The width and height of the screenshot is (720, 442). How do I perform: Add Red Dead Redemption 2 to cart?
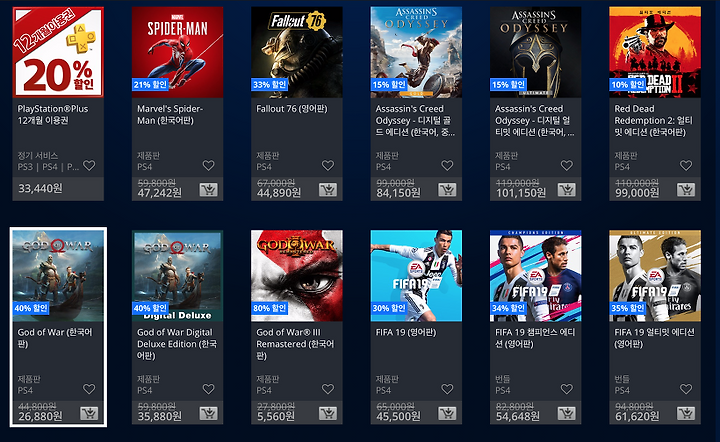686,190
